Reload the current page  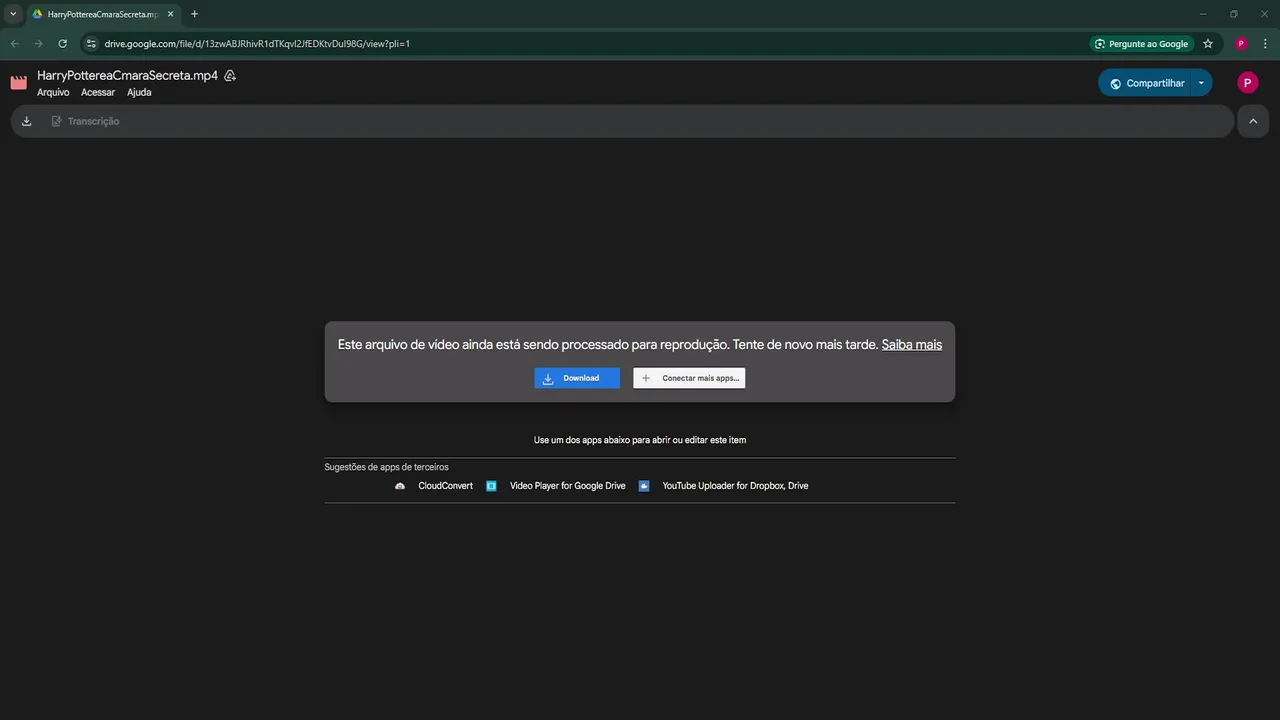point(63,44)
